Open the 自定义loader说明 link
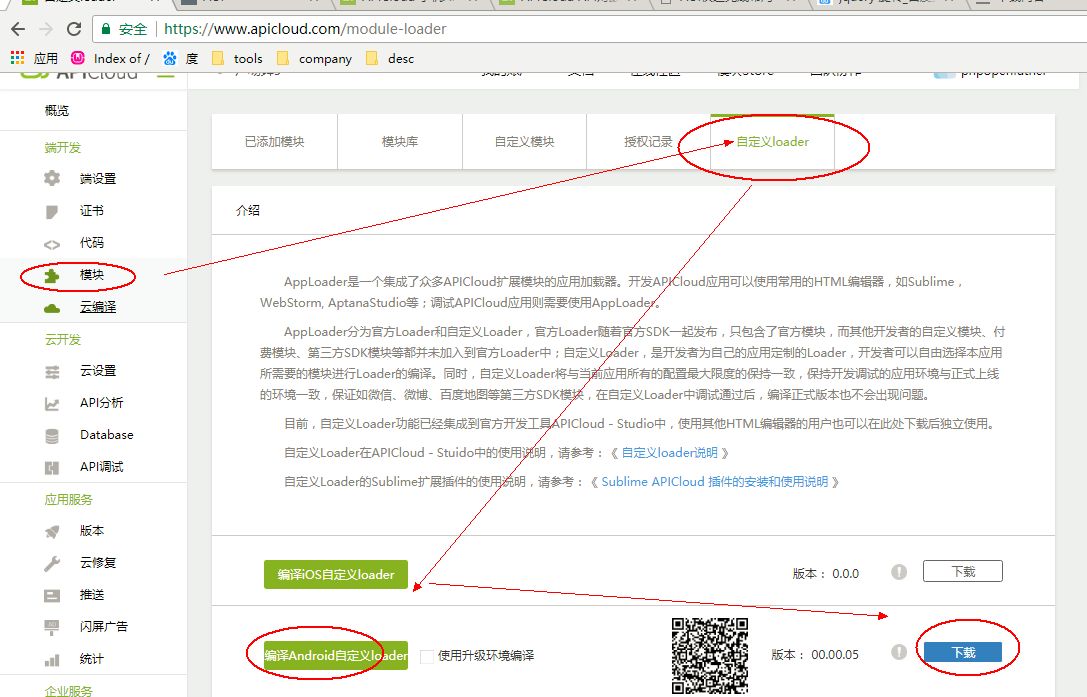The image size is (1087, 697). [x=669, y=453]
